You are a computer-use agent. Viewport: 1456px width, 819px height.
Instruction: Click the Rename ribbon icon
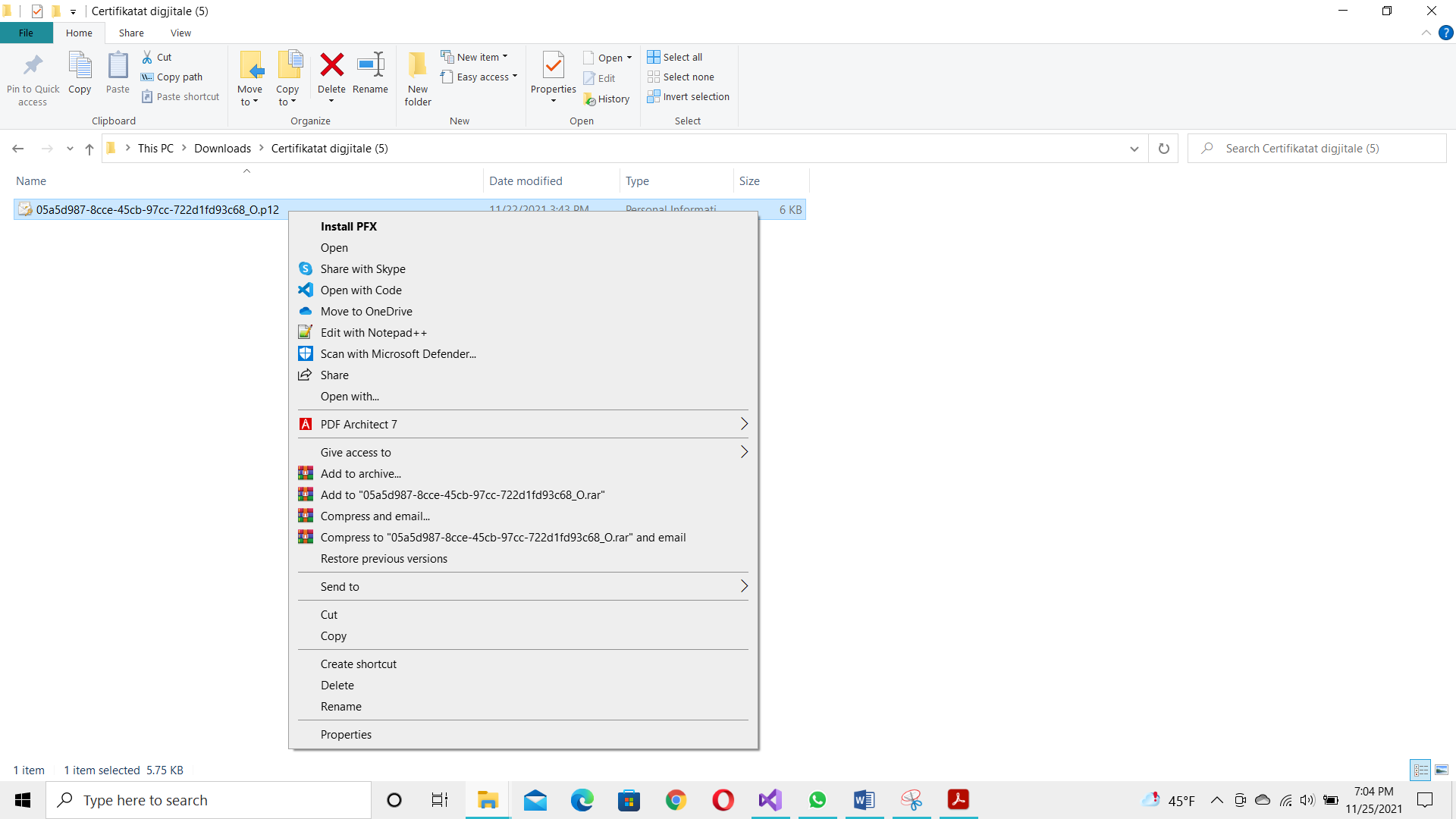pyautogui.click(x=370, y=65)
